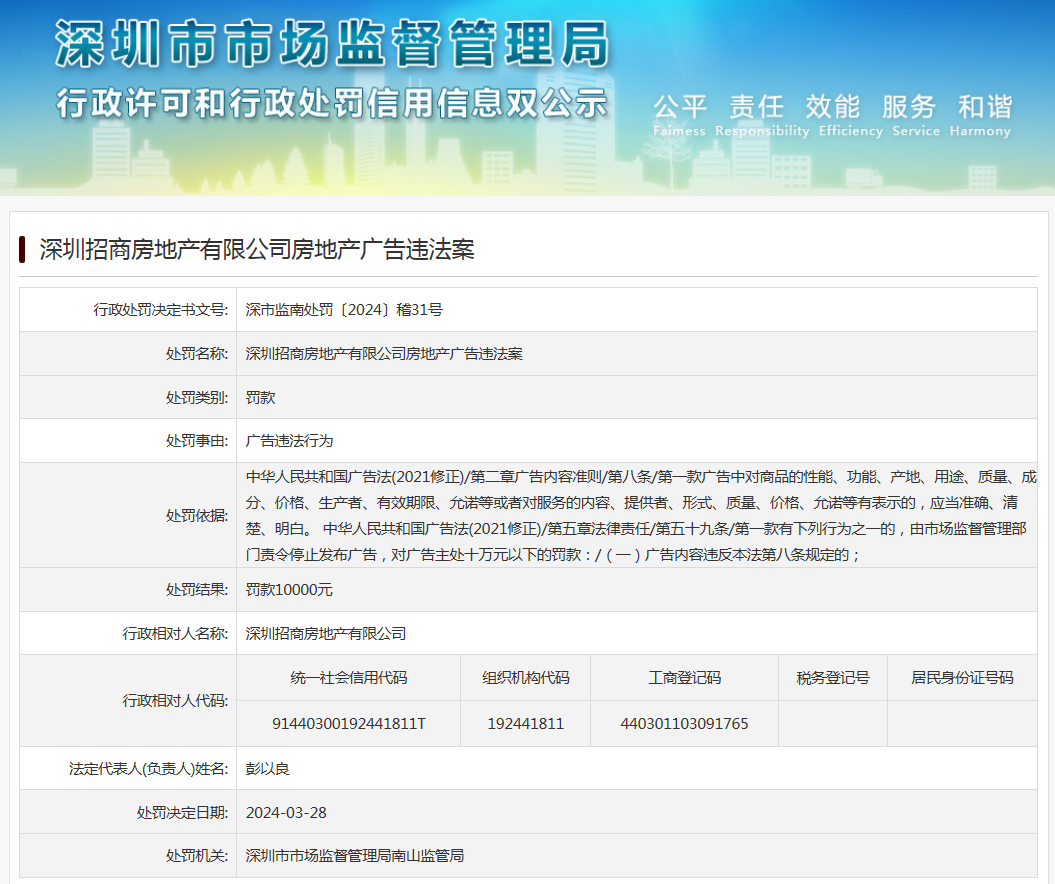
Task: Click the case name value in the 处罚名称 row
Action: (384, 354)
